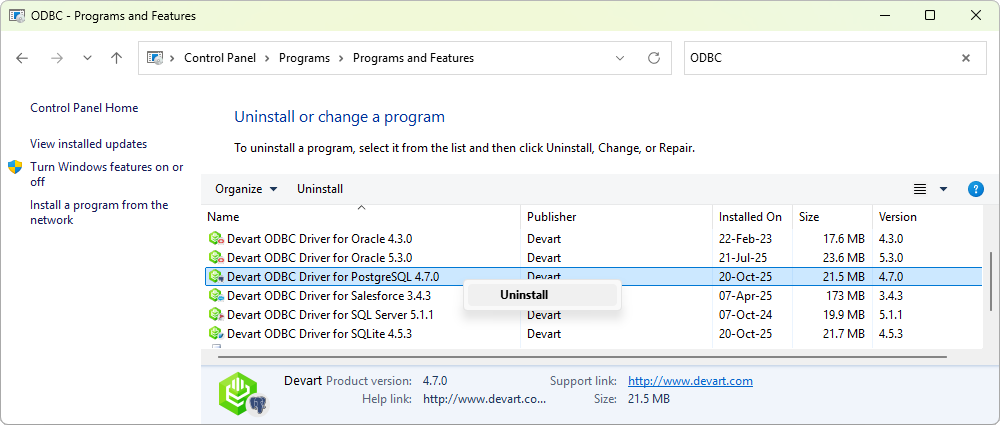Click the 19.9 MB size cell
This screenshot has height=425, width=1000.
pos(844,315)
